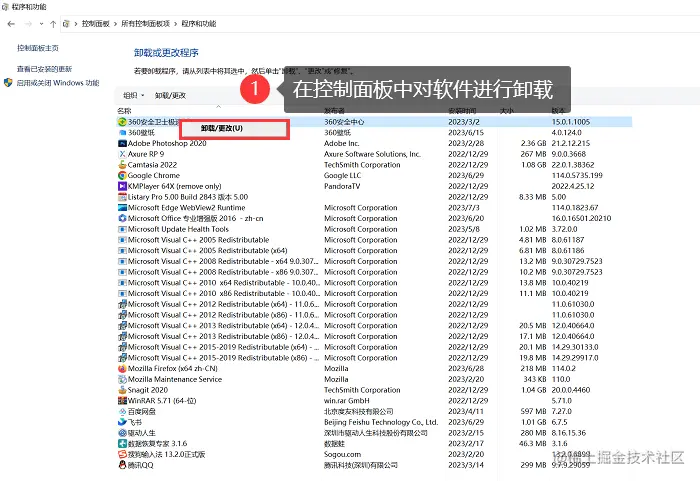Click the KMPlayer 64X icon
700x481 pixels.
122,186
